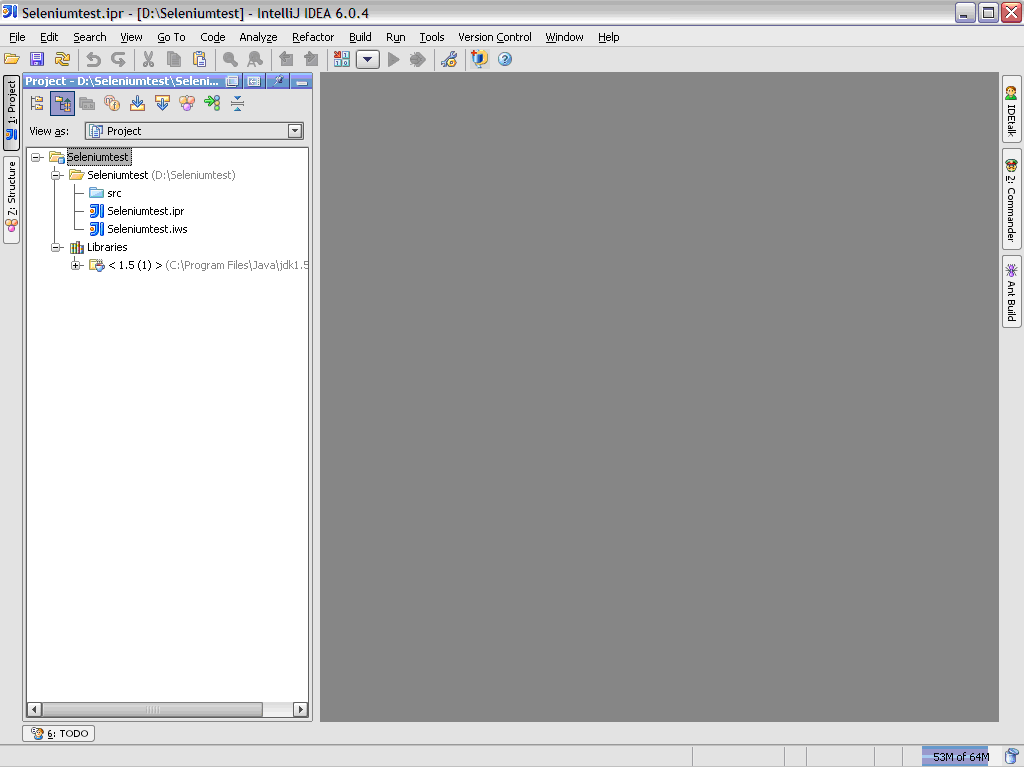Toggle the highlighted Show Modules button

[63, 103]
